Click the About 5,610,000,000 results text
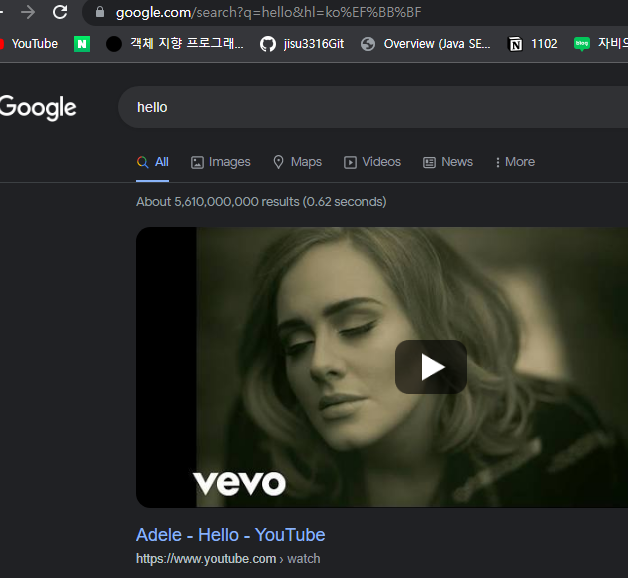628x578 pixels. tap(261, 201)
